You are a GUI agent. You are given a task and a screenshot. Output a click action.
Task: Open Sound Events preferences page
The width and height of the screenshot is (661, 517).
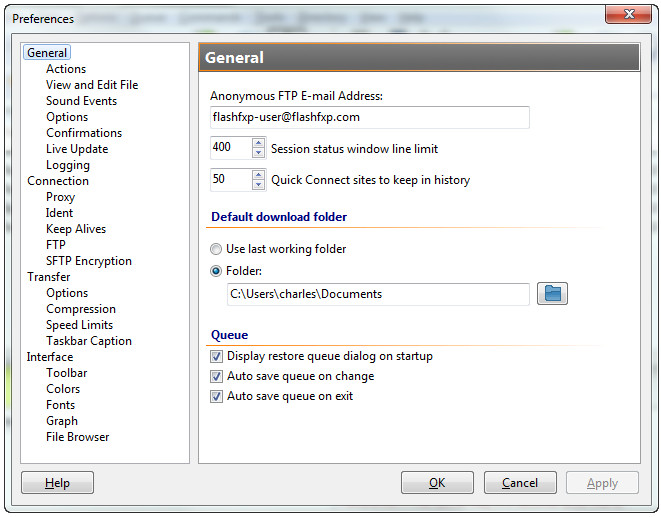click(x=81, y=101)
